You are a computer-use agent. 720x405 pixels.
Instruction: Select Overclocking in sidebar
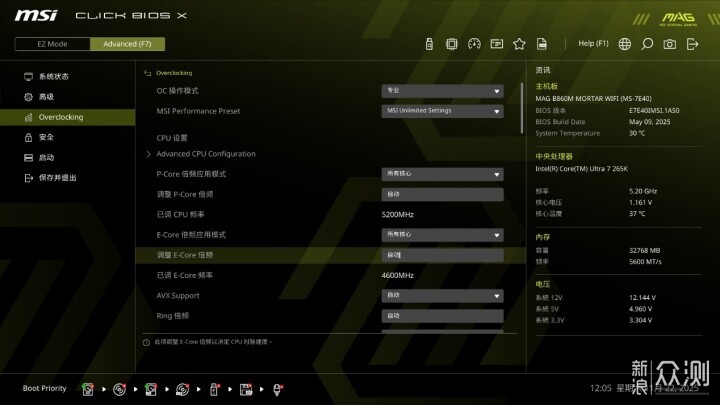coord(68,117)
